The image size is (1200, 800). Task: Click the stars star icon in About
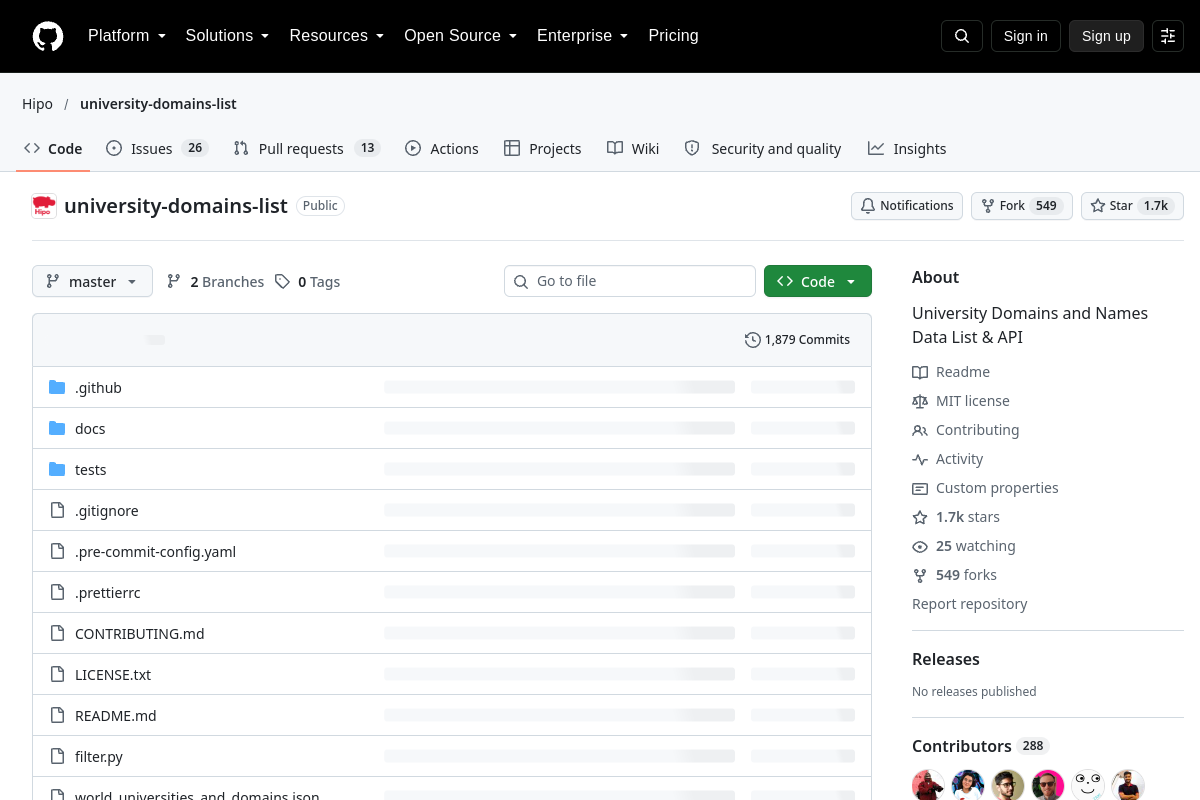tap(920, 517)
